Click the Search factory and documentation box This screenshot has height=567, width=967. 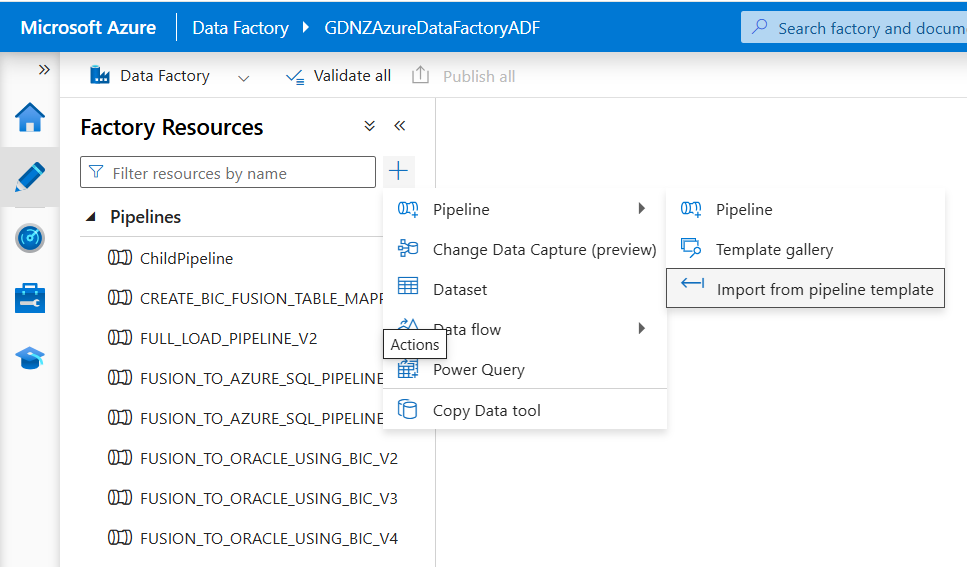click(854, 28)
